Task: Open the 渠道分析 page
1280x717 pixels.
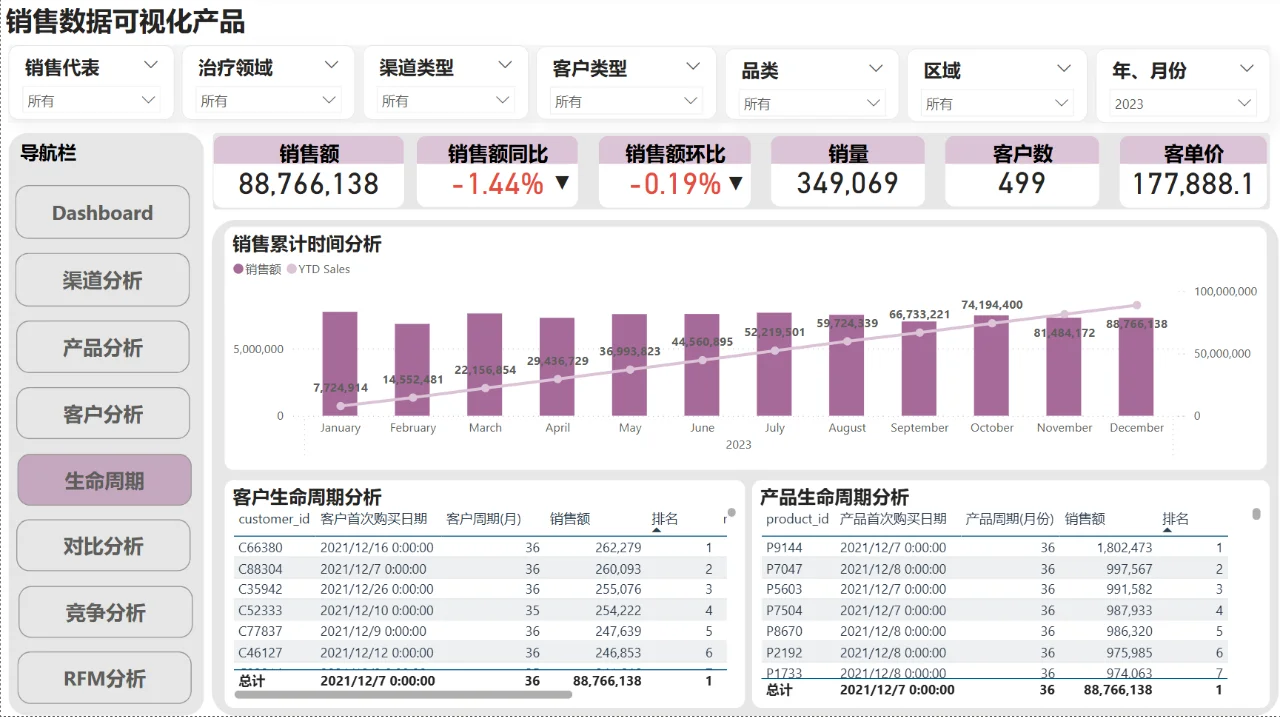Action: point(102,279)
